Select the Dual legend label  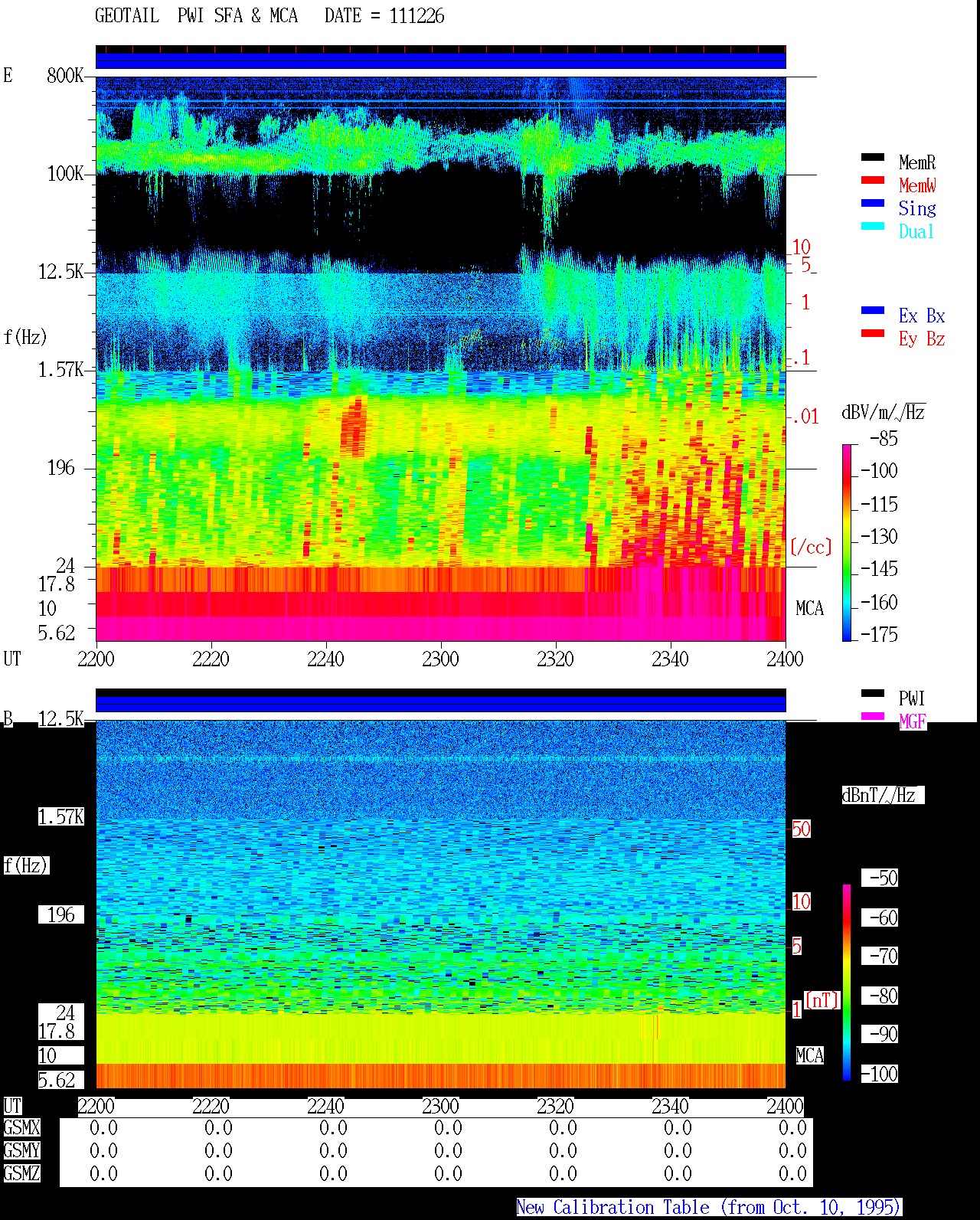[x=917, y=231]
